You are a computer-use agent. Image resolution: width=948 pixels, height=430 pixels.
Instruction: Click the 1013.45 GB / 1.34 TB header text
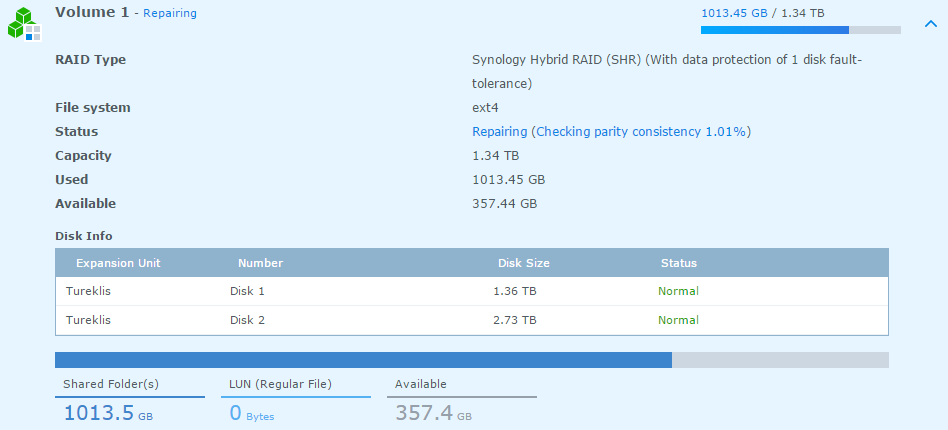click(x=762, y=13)
